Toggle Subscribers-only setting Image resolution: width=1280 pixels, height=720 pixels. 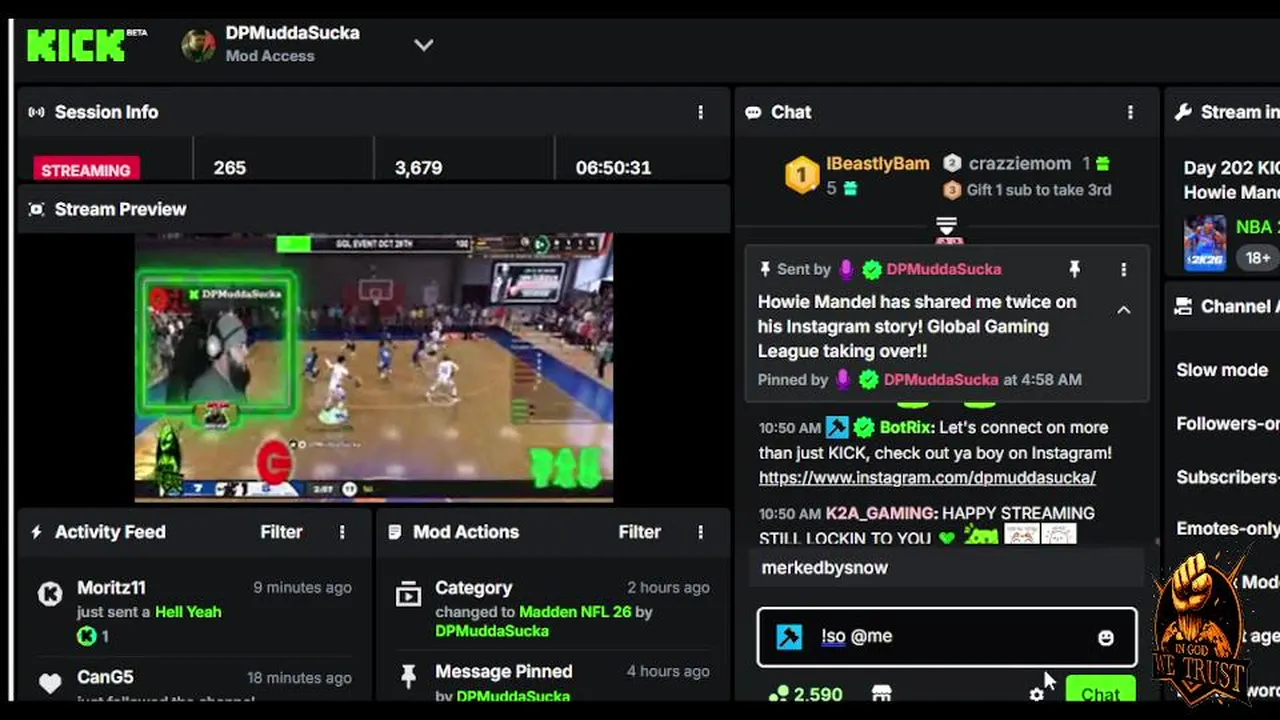pos(1228,477)
